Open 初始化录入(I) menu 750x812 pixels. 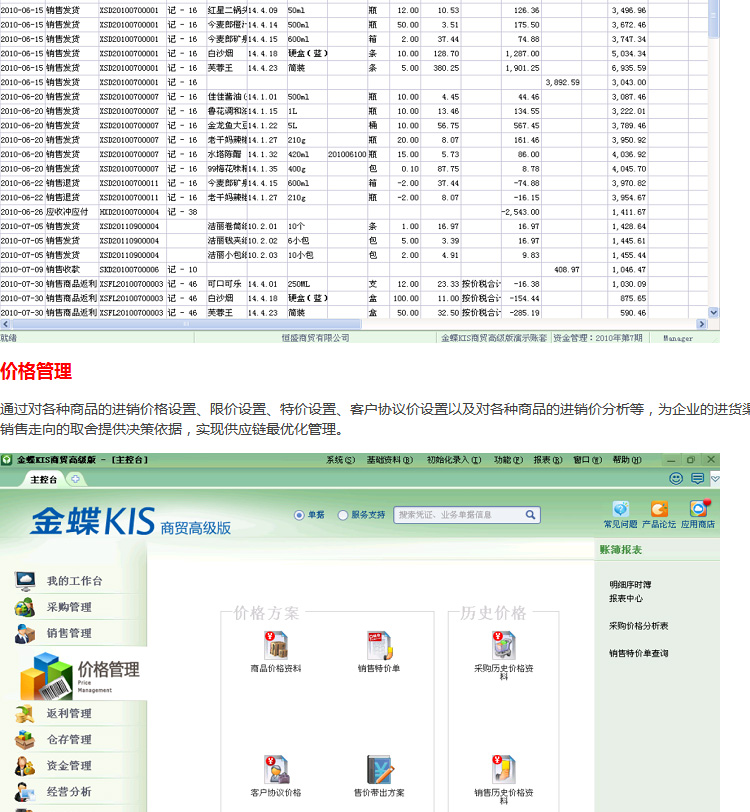454,460
